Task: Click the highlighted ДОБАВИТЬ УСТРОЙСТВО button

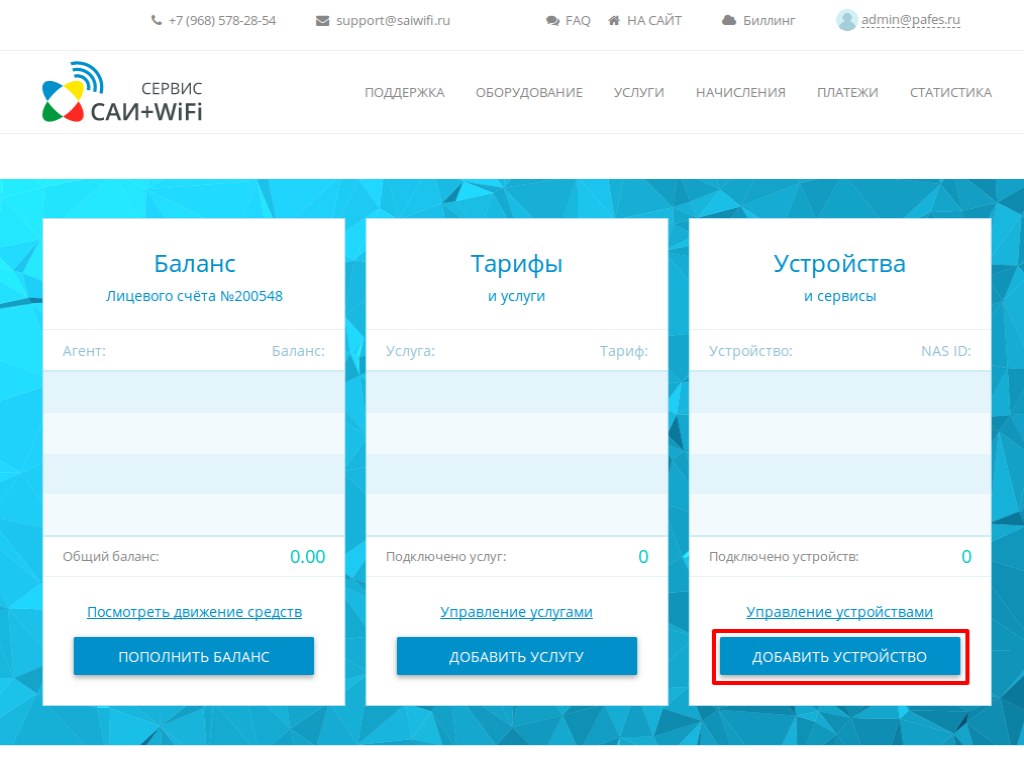Action: pos(840,656)
